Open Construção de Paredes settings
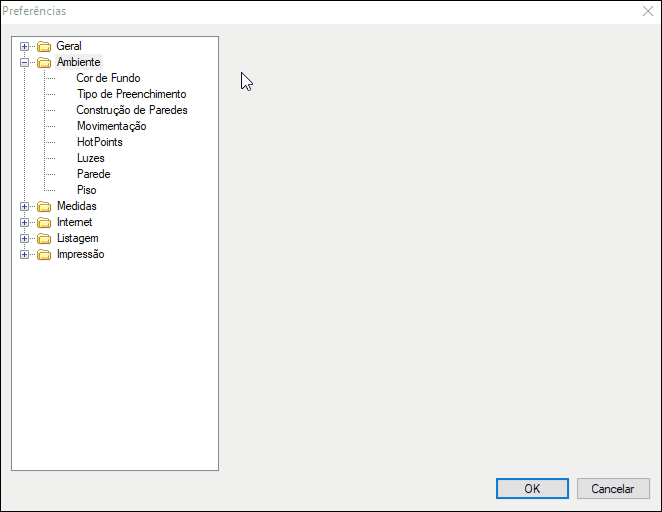 click(132, 110)
